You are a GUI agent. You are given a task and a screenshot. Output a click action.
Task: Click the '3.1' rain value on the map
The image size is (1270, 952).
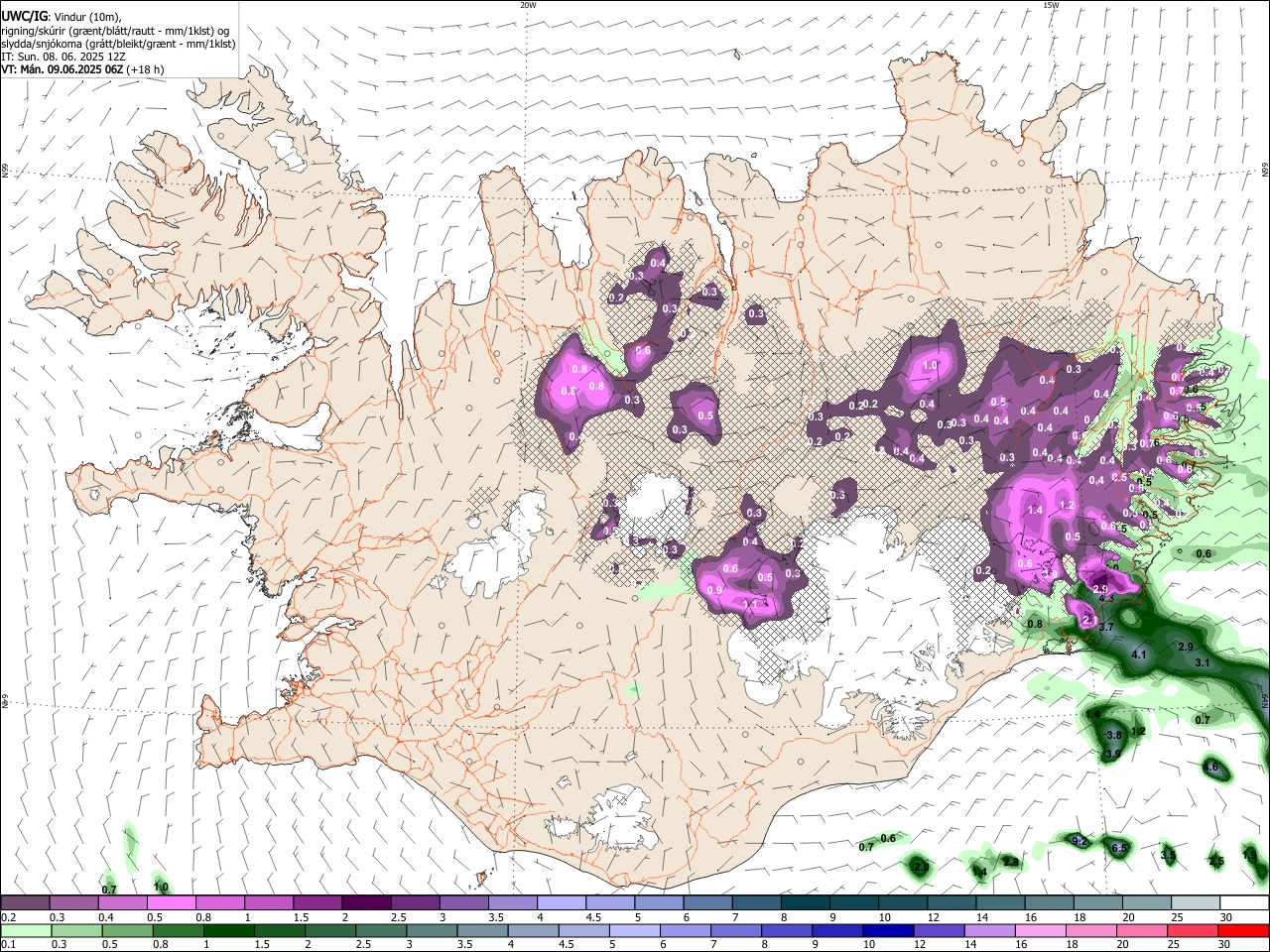1203,662
